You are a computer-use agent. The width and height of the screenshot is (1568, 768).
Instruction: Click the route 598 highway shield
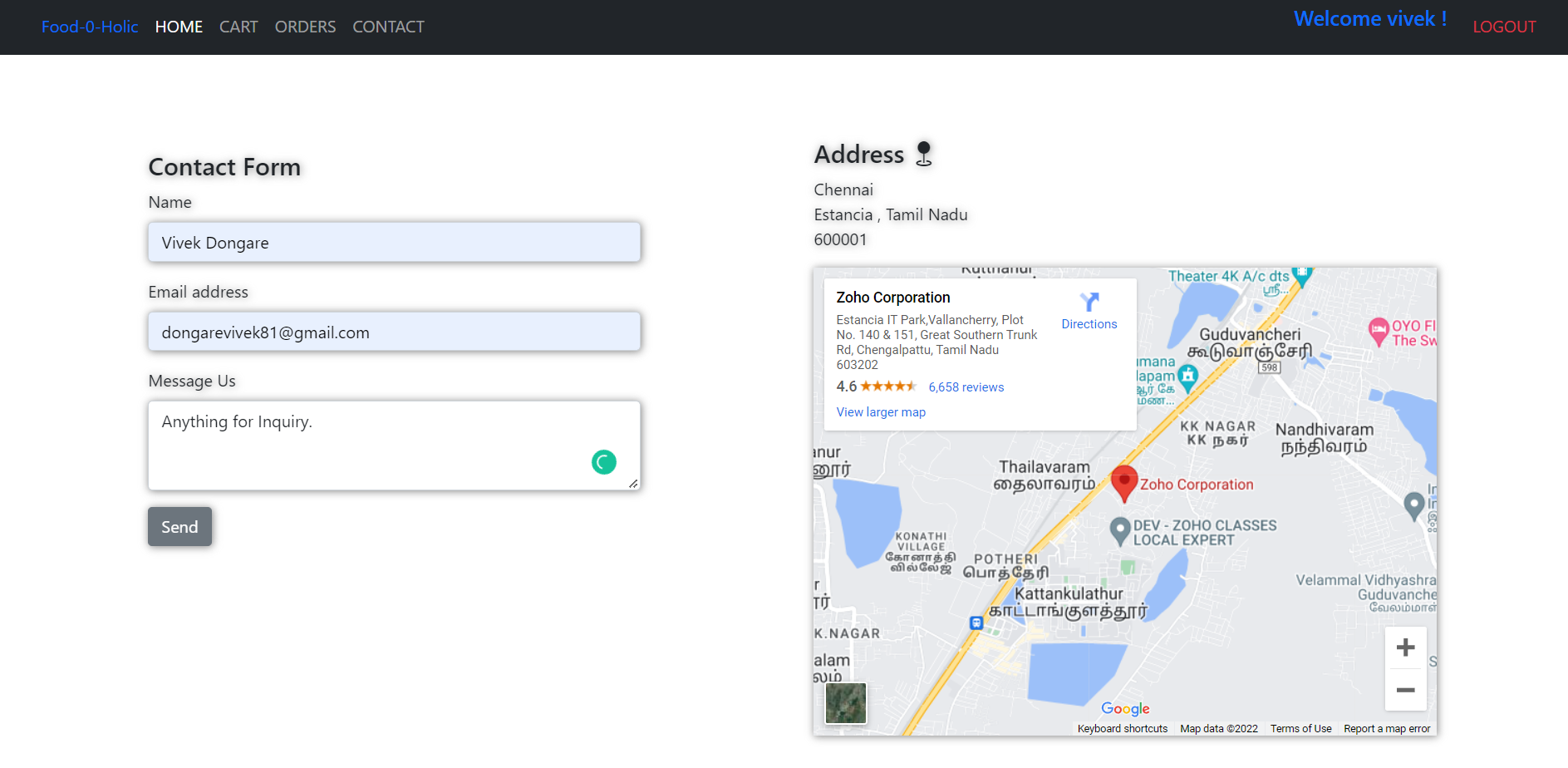tap(1270, 367)
